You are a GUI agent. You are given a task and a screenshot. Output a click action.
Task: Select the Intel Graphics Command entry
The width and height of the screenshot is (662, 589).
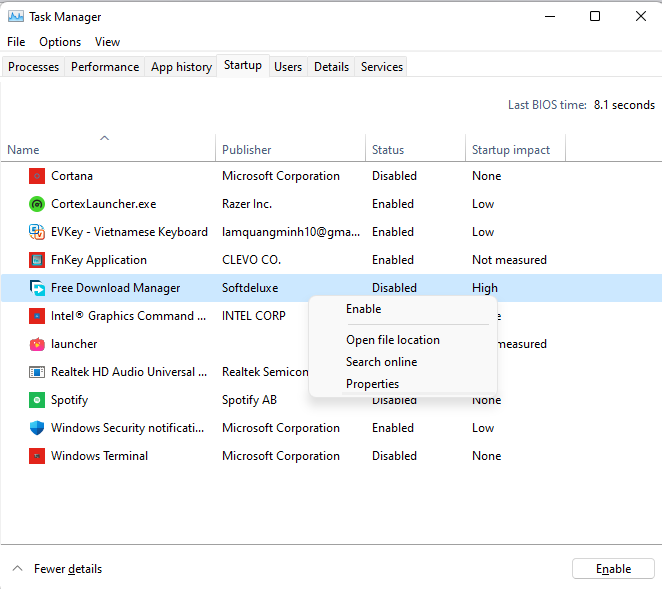coord(128,316)
